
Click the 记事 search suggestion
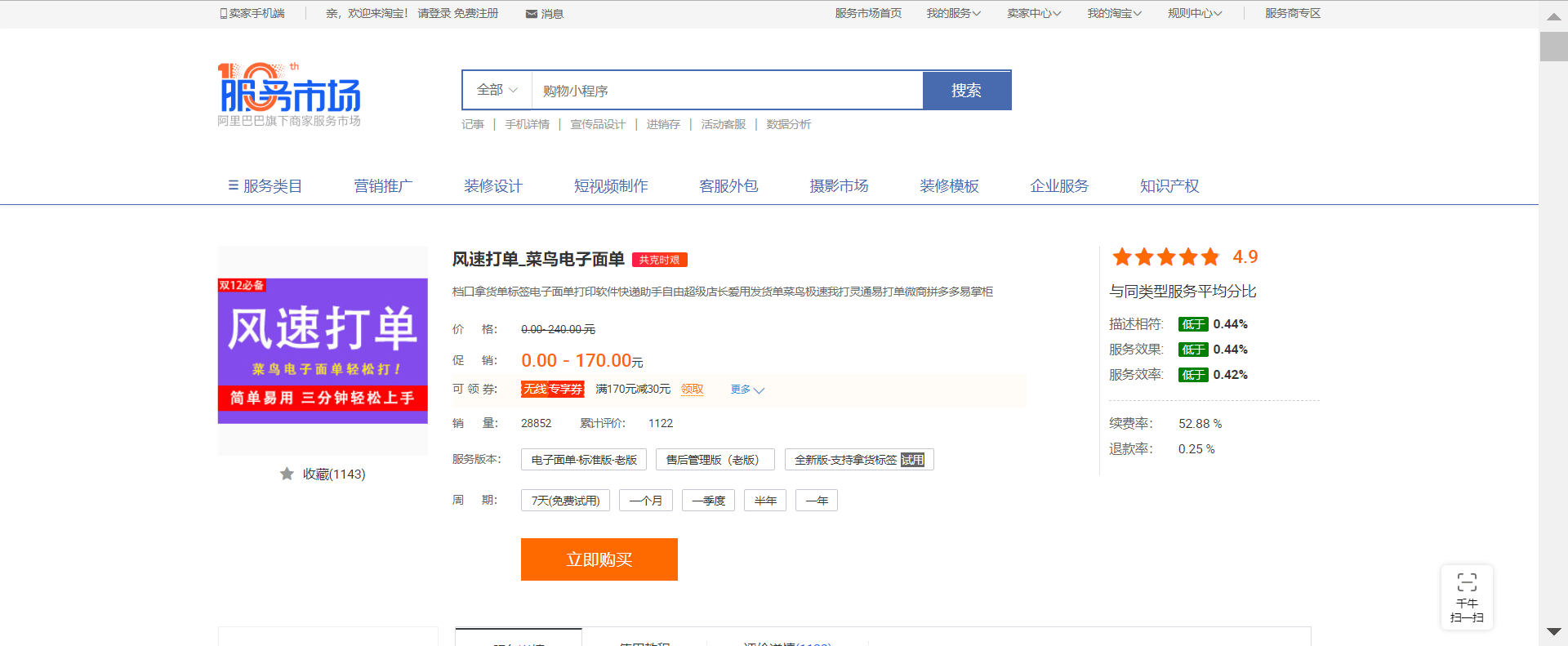(x=473, y=124)
